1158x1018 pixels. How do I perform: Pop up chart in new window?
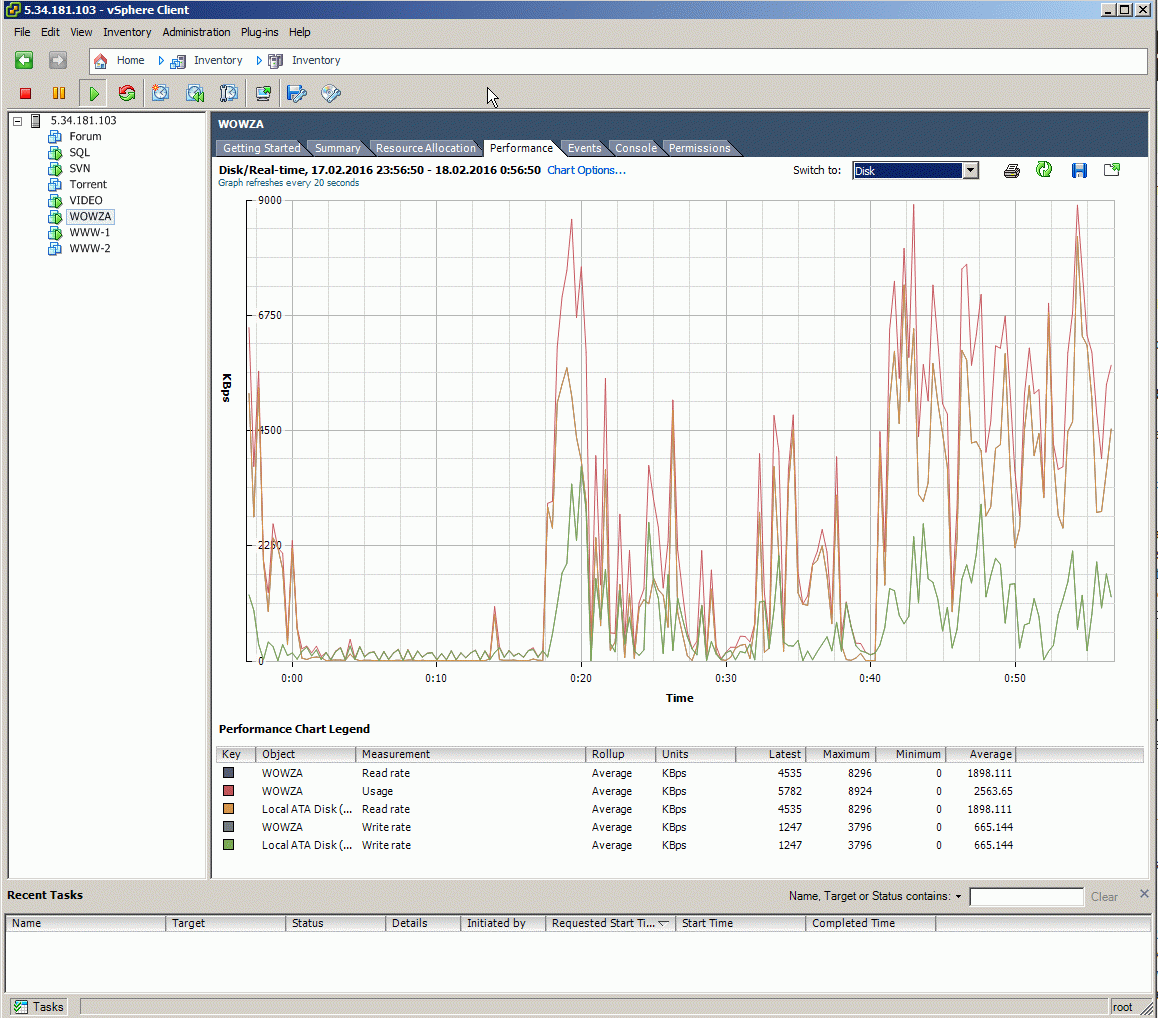click(x=1111, y=170)
